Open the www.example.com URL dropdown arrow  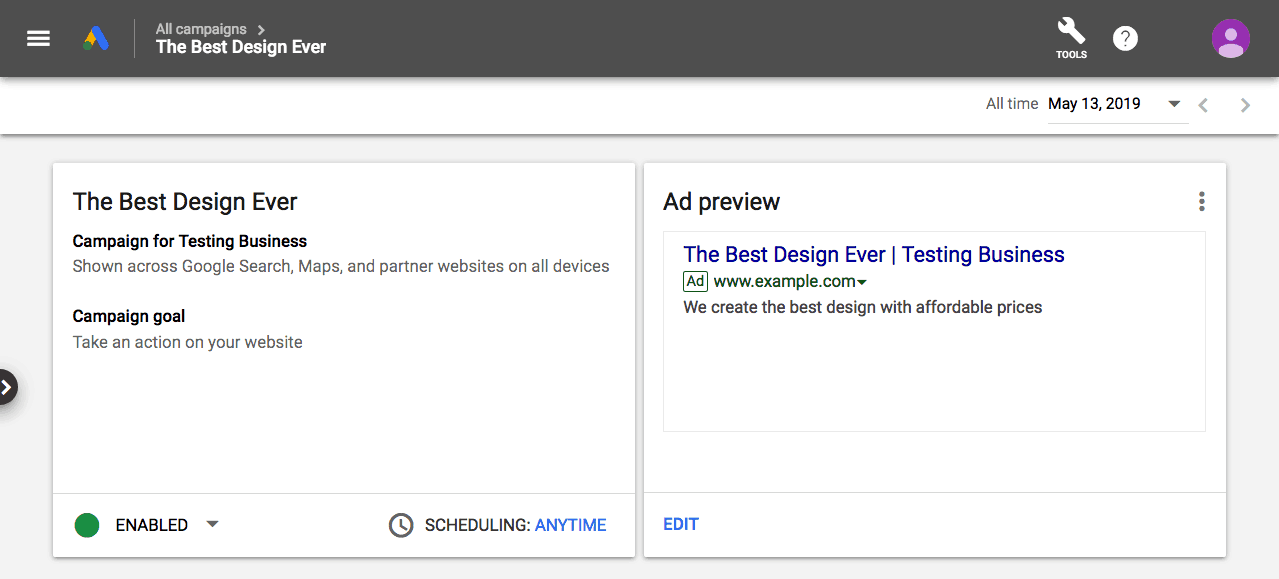tap(862, 283)
